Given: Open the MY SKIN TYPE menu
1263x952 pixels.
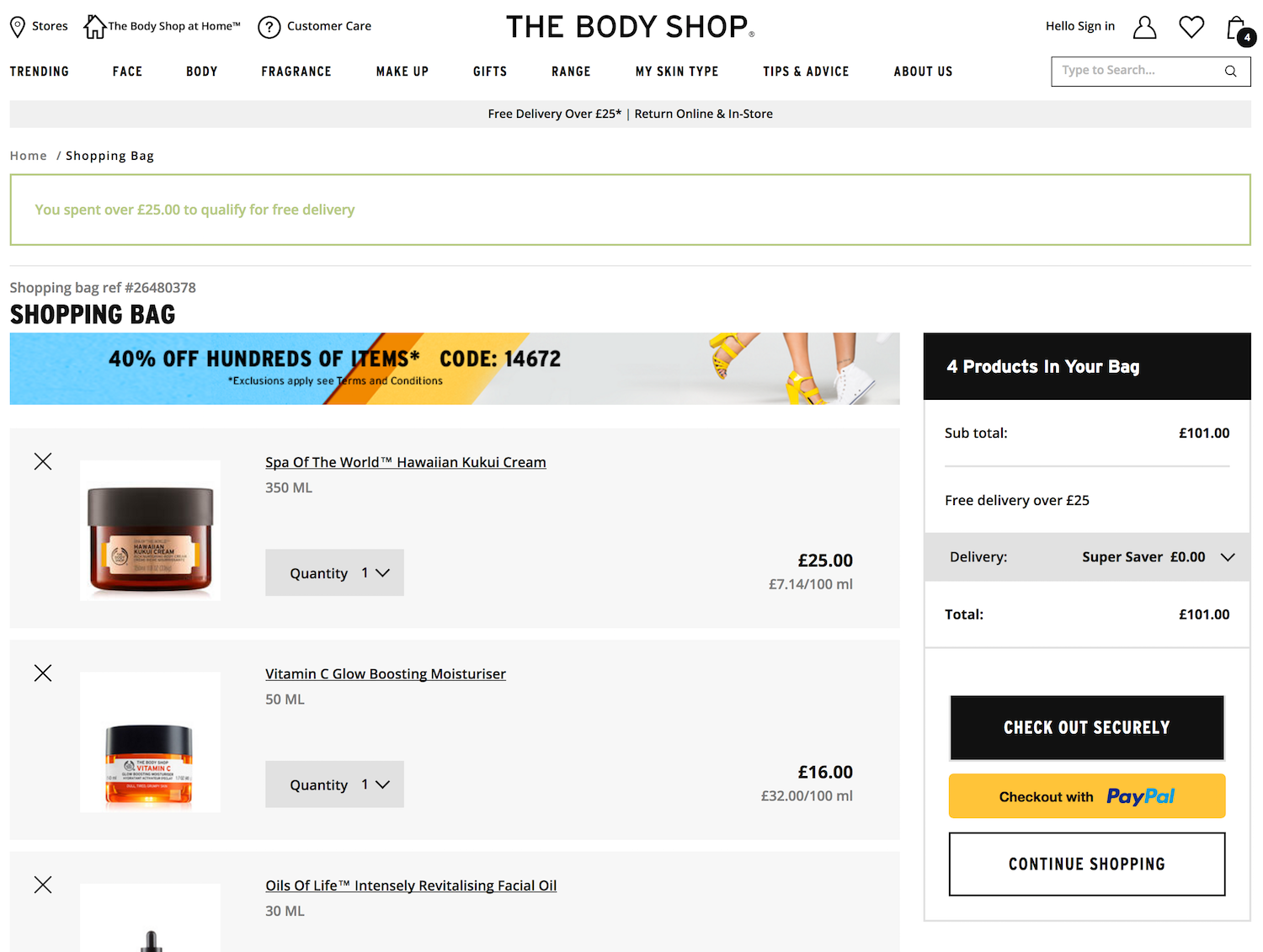Looking at the screenshot, I should [677, 72].
